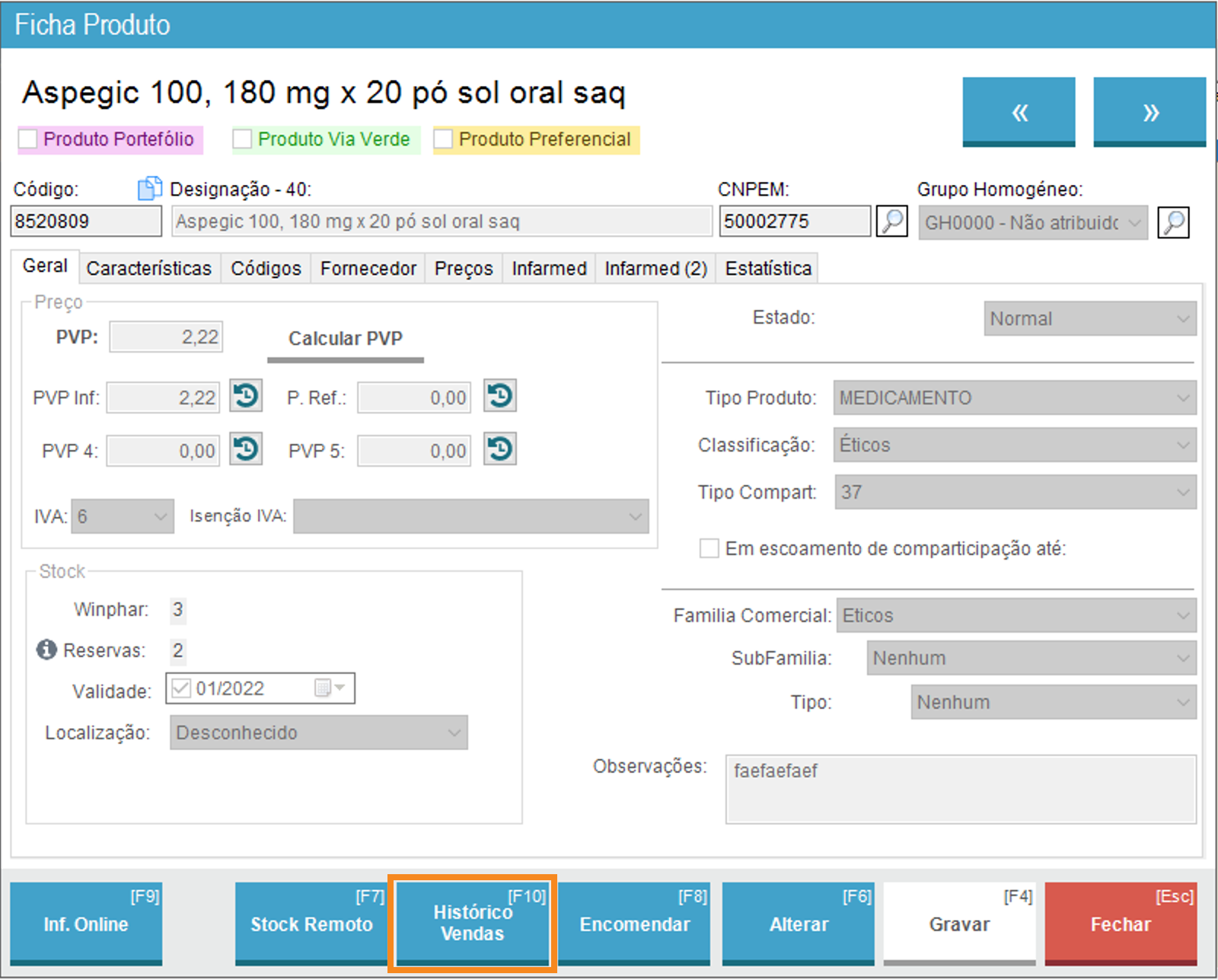Image resolution: width=1218 pixels, height=980 pixels.
Task: Open P. Ref. price history icon
Action: click(500, 397)
